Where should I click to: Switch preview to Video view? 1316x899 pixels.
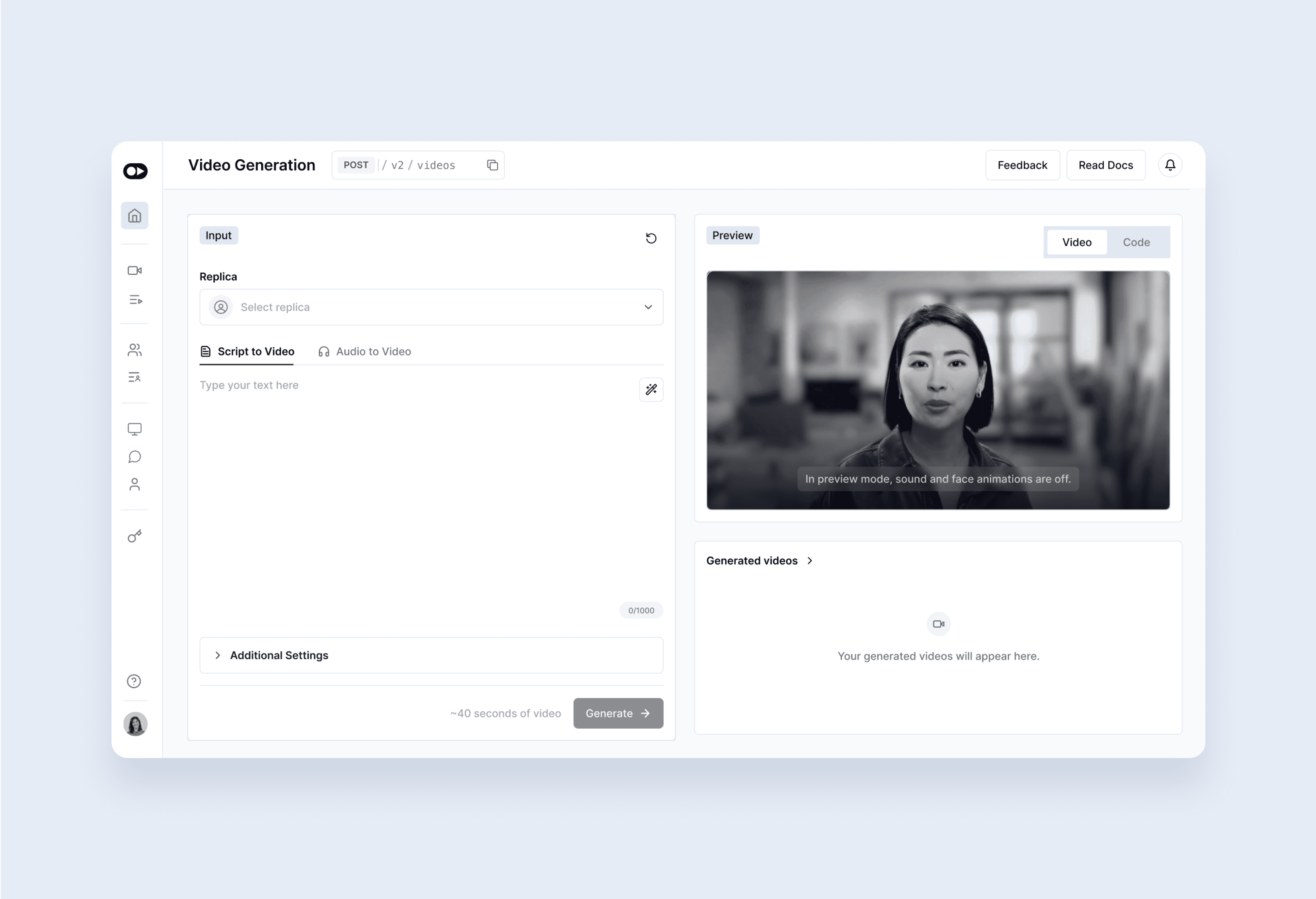coord(1077,242)
